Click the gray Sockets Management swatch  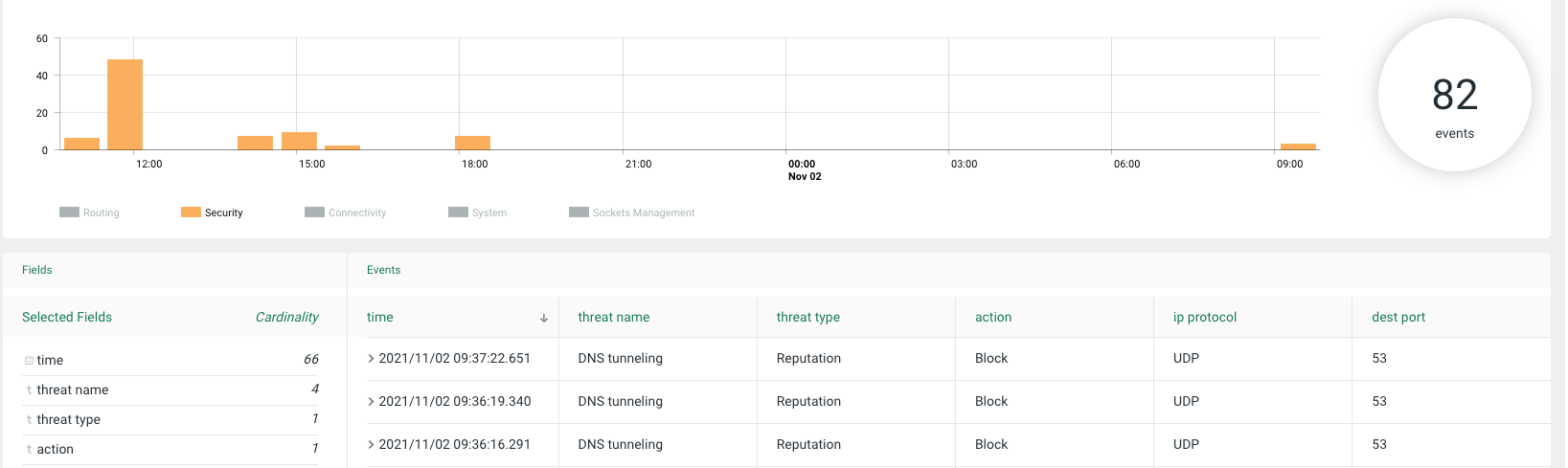point(579,212)
